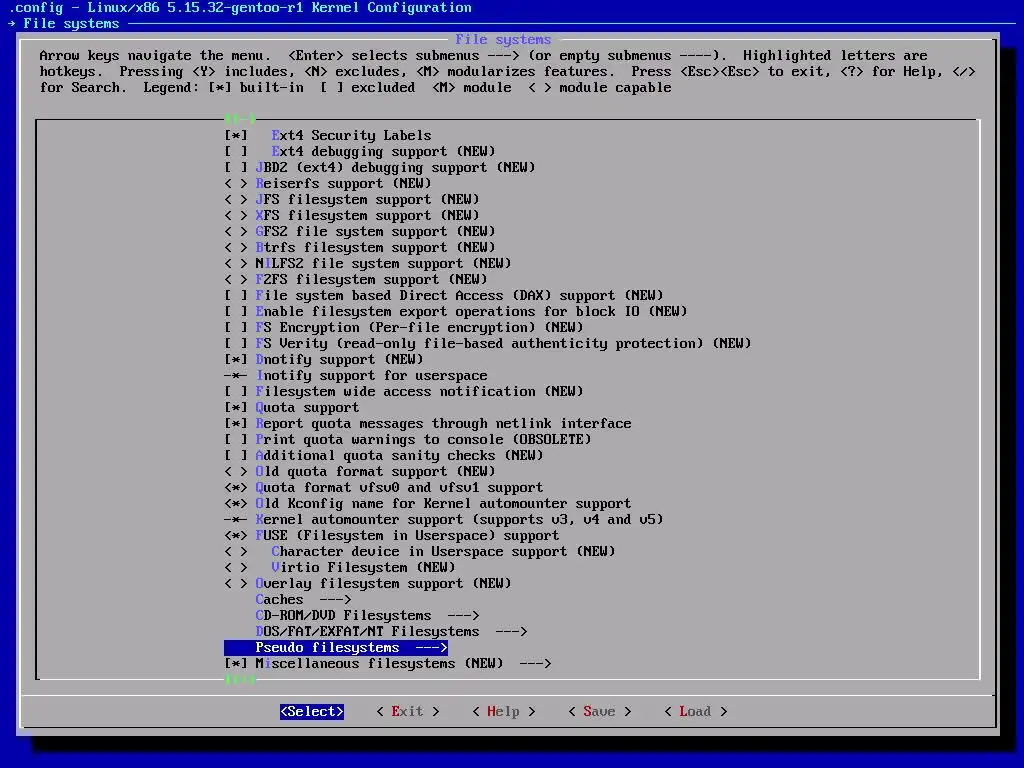Open DOS/FAT/EXFAT/NT Filesystems submenu

[x=392, y=632]
